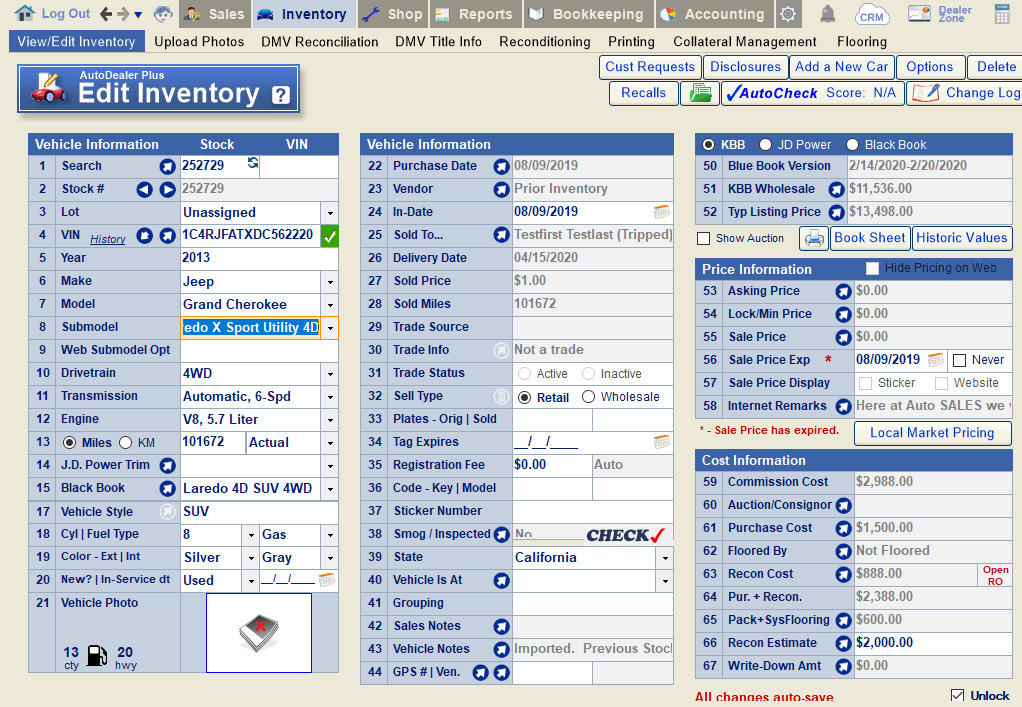Open the Sale Price Exp calendar icon

[x=936, y=360]
